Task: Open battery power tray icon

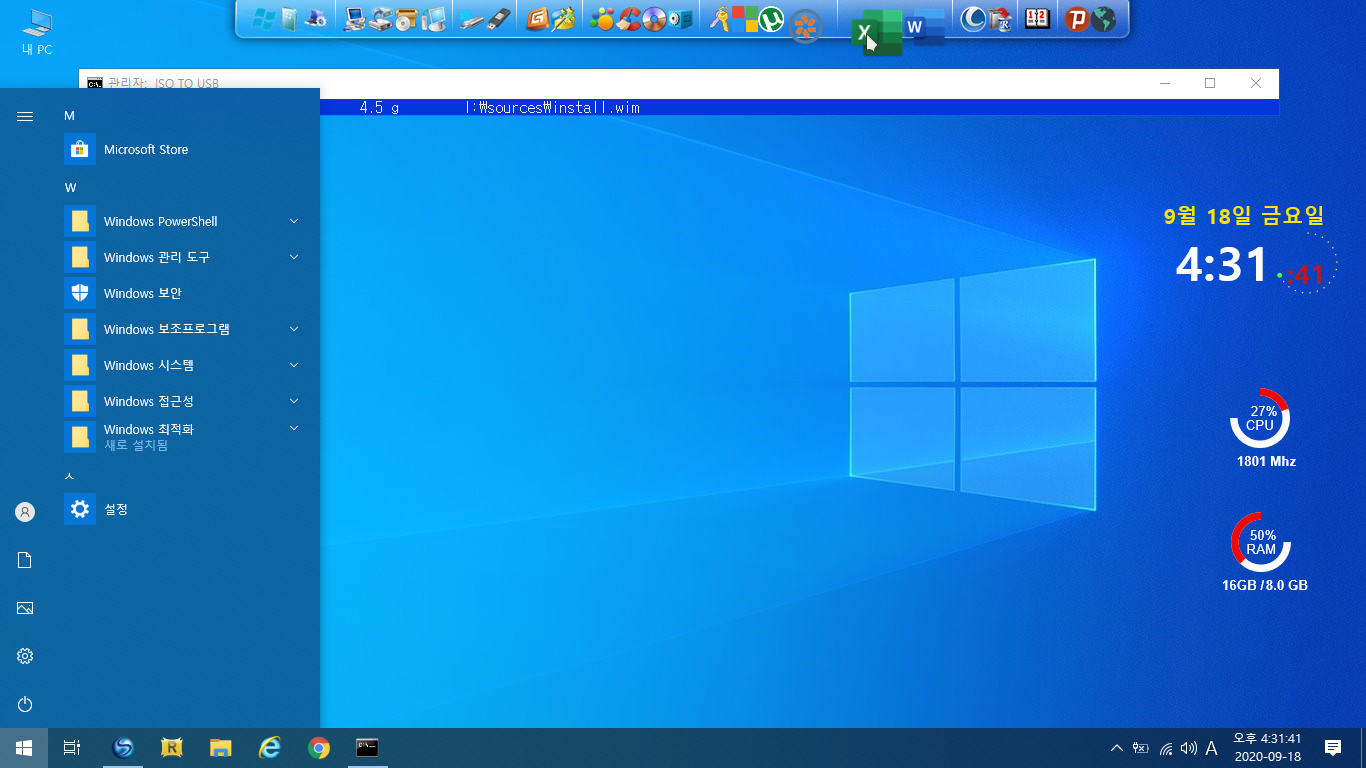Action: click(1141, 747)
